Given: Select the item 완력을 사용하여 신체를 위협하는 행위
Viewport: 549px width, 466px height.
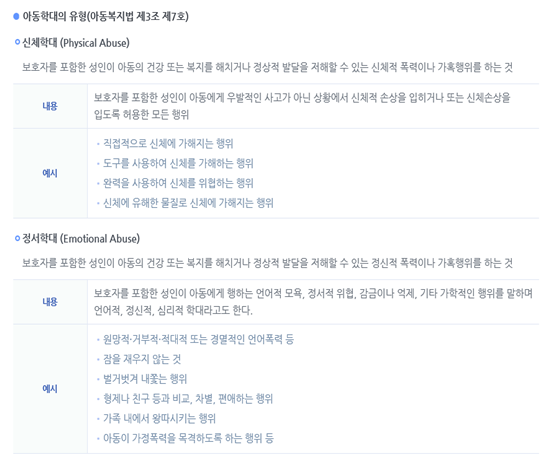Looking at the screenshot, I should click(178, 183).
